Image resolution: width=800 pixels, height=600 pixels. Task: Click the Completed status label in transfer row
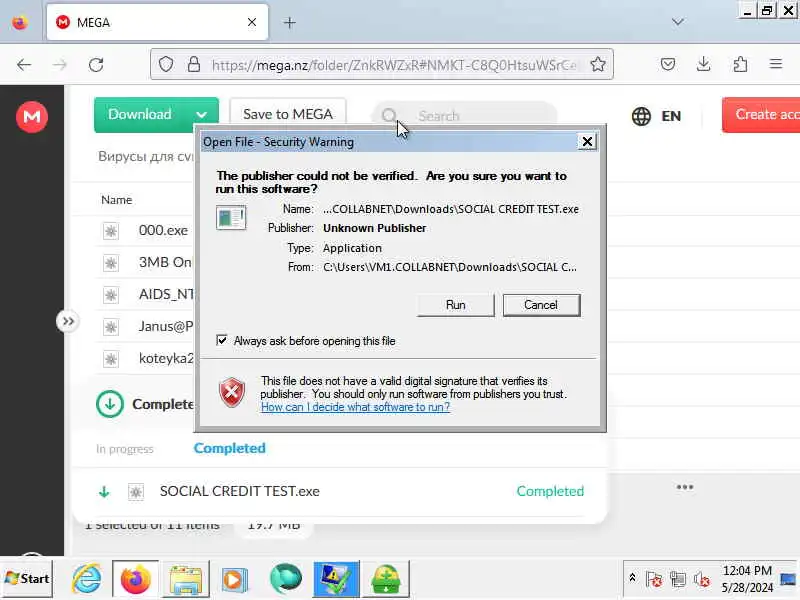550,491
